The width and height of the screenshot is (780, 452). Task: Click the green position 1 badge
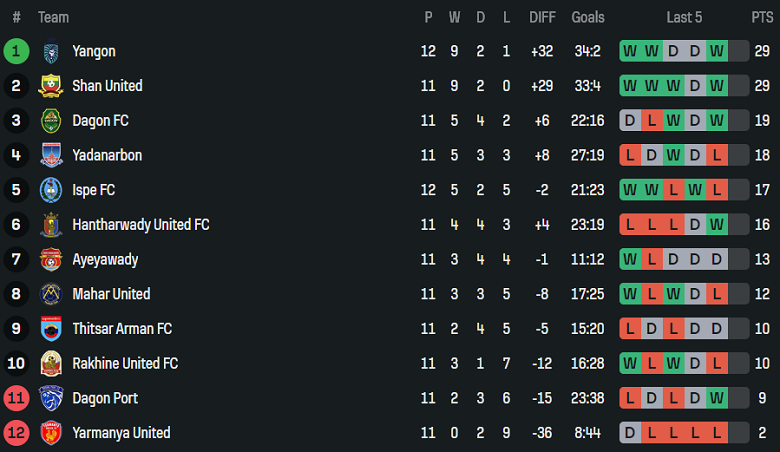(16, 52)
